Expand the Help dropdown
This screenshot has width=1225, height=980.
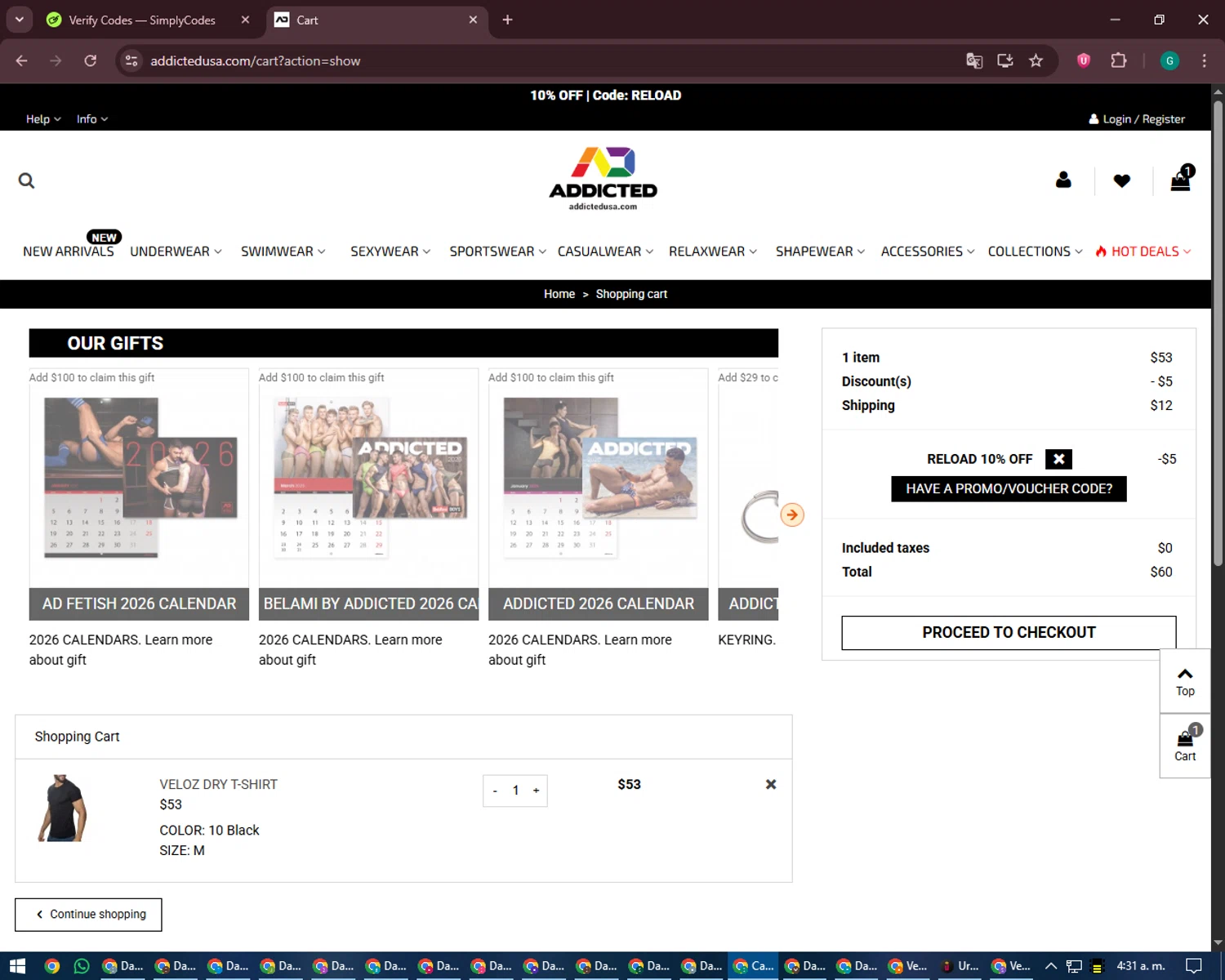(x=43, y=119)
